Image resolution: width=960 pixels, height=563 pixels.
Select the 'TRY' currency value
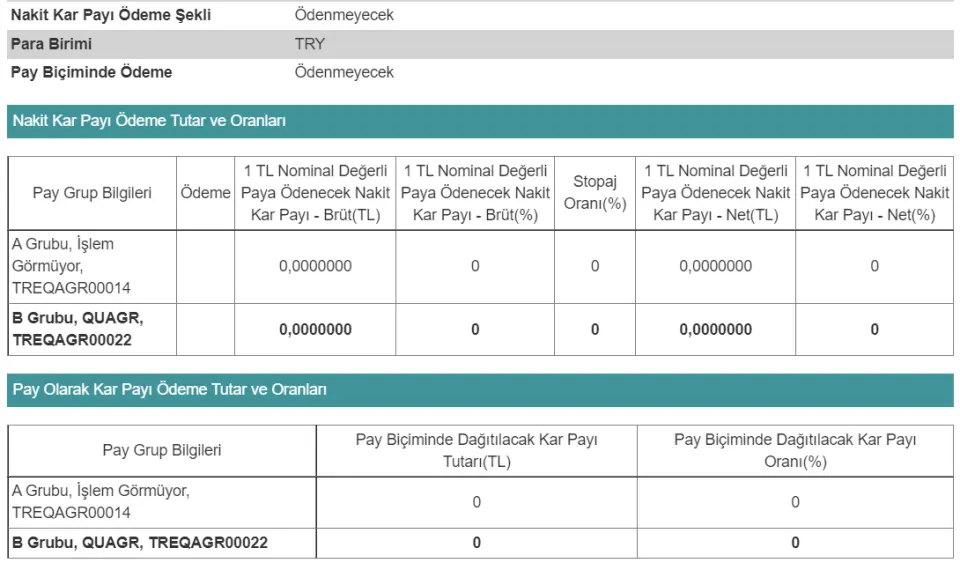[x=310, y=44]
